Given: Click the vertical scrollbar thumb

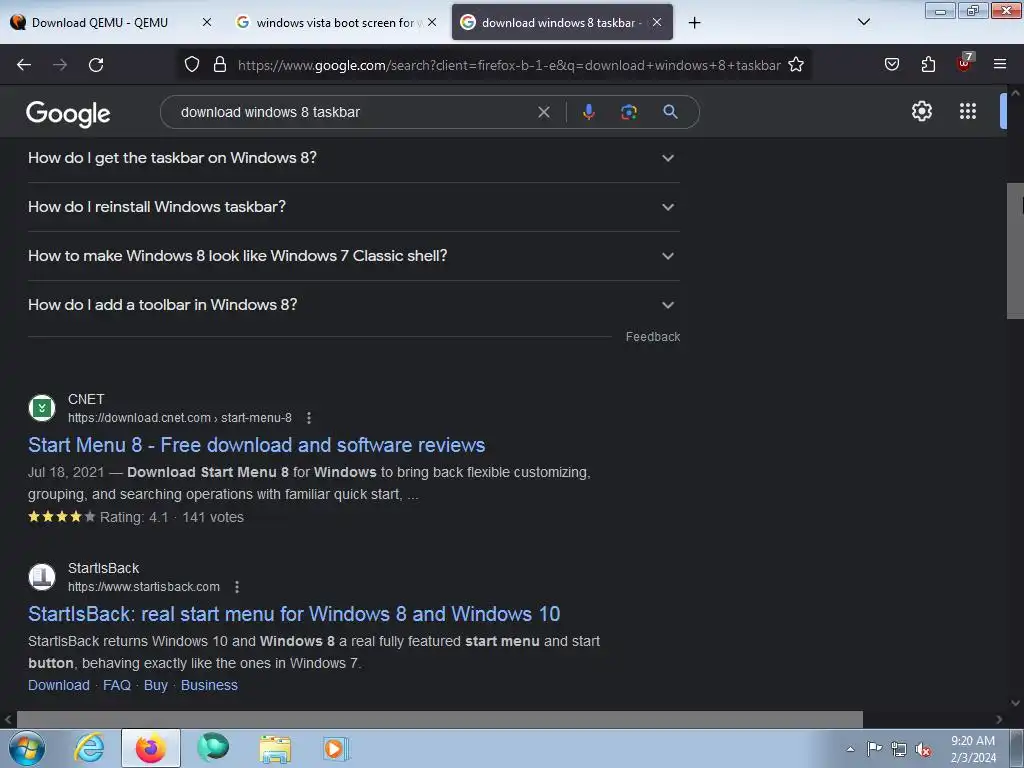Looking at the screenshot, I should pyautogui.click(x=1015, y=251).
